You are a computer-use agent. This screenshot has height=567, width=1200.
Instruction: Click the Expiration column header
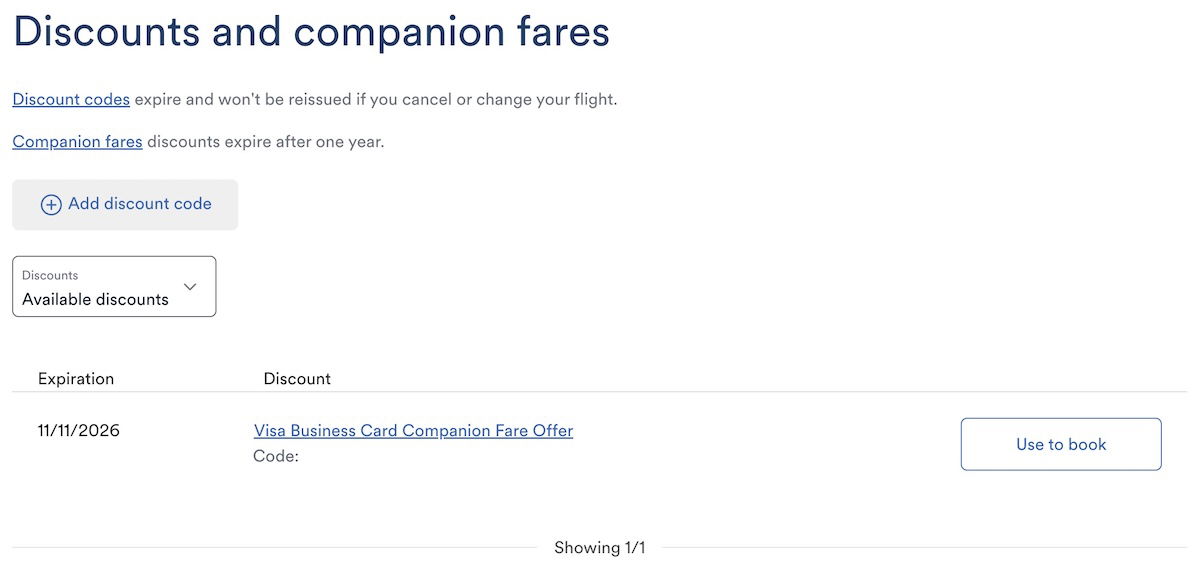[76, 379]
